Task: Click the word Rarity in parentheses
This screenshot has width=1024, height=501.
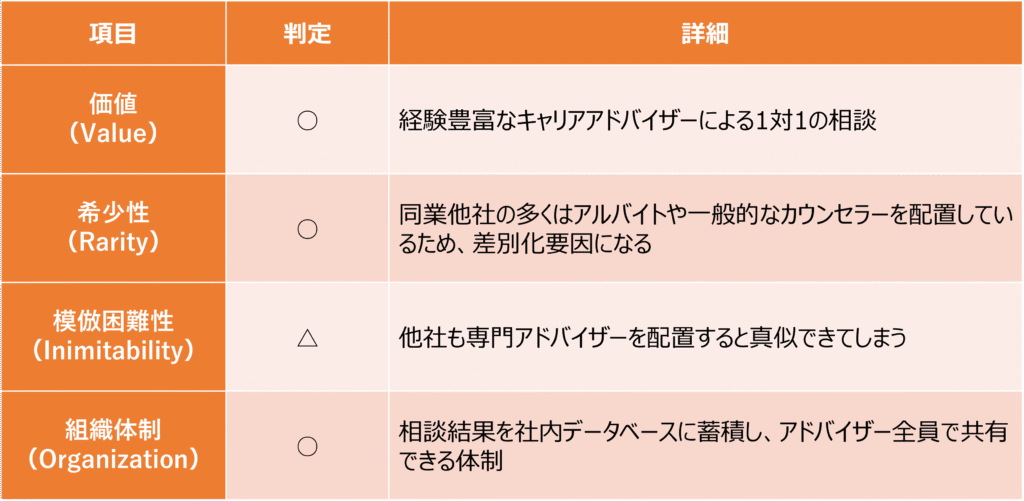Action: [x=113, y=242]
